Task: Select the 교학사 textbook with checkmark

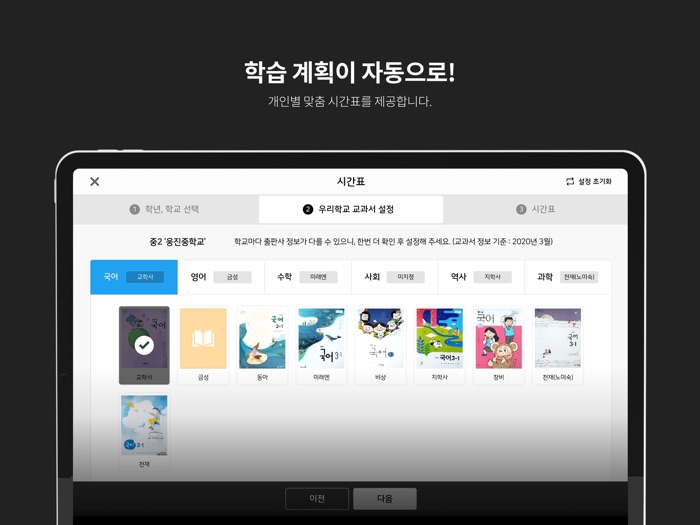Action: click(x=144, y=345)
